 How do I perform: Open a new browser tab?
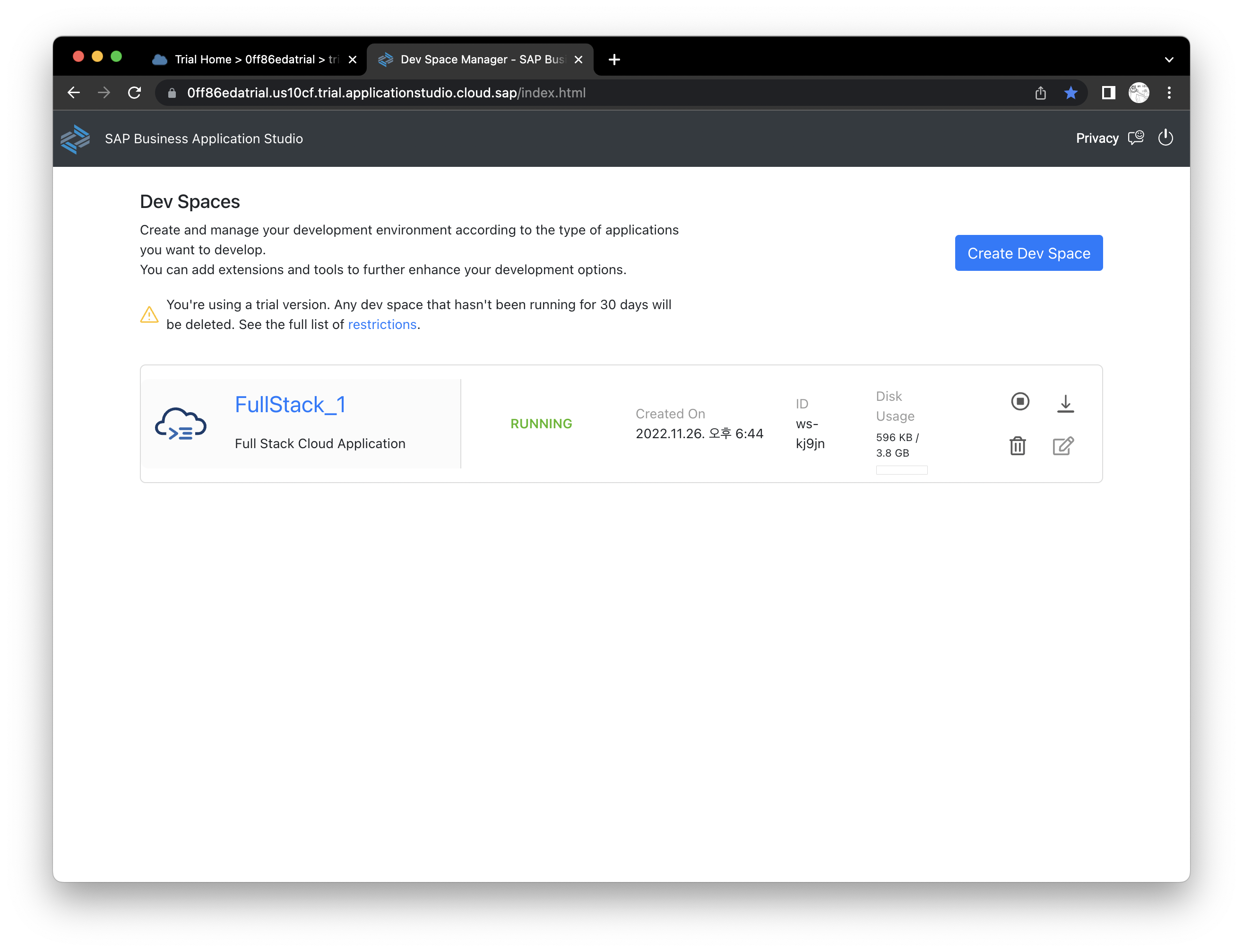(614, 60)
